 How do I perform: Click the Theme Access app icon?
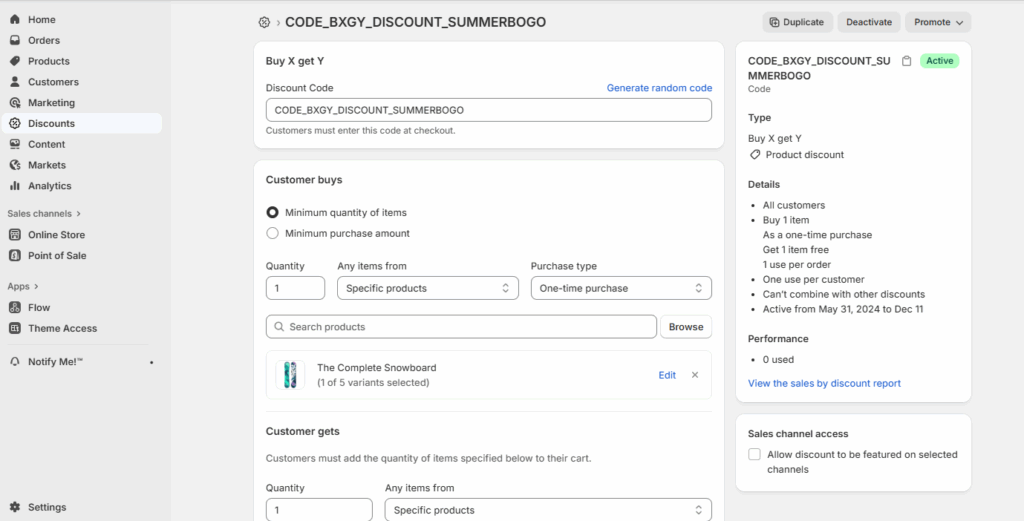pos(15,328)
